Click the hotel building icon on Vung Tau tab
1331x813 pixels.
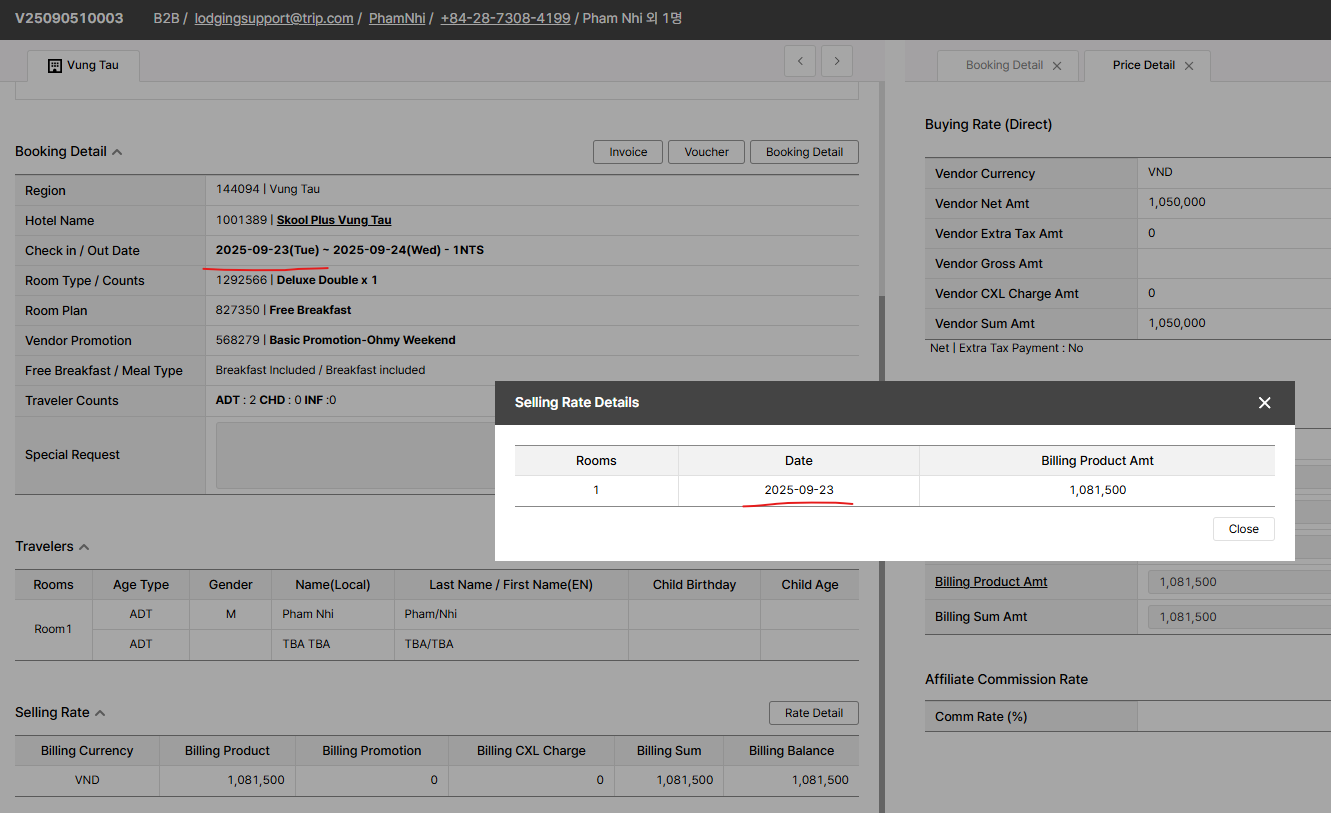coord(55,66)
